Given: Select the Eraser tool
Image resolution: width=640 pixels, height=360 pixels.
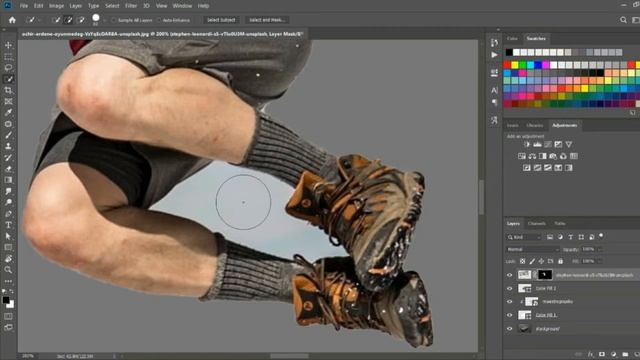Looking at the screenshot, I should pos(8,169).
